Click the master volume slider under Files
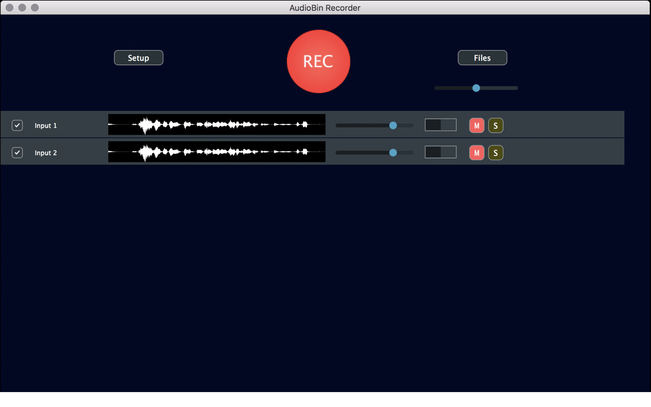The width and height of the screenshot is (651, 407). pos(476,88)
